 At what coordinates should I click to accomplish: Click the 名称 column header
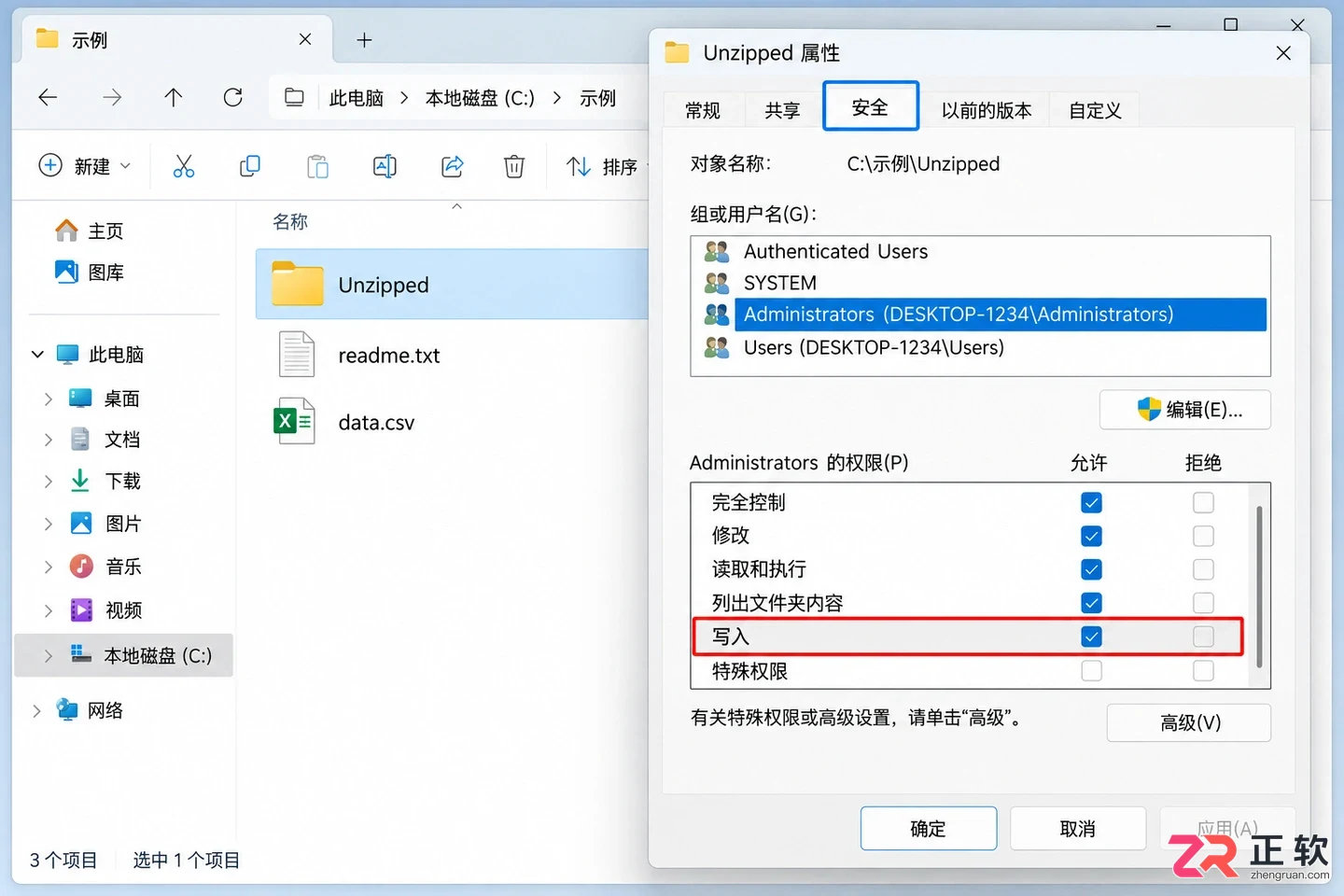[x=290, y=222]
